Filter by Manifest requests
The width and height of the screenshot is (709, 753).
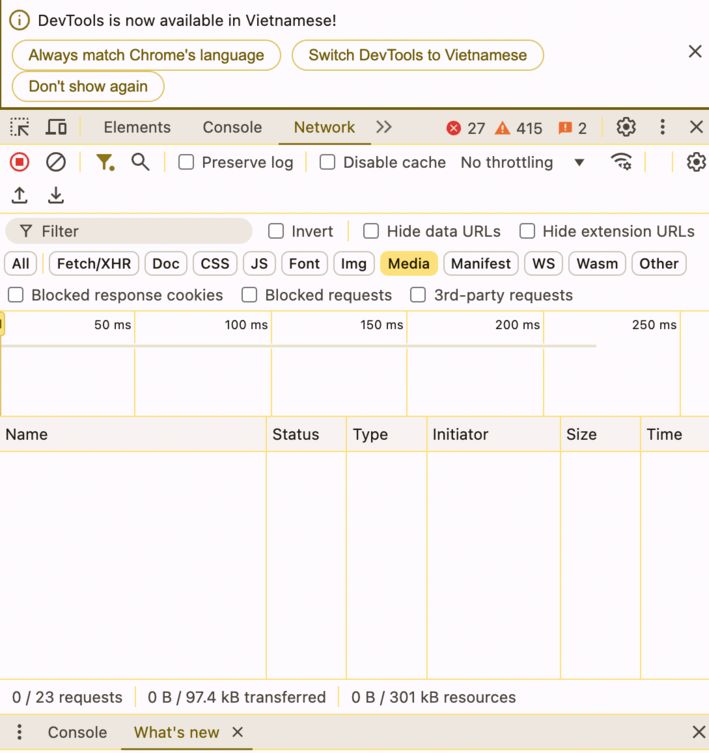[x=480, y=264]
